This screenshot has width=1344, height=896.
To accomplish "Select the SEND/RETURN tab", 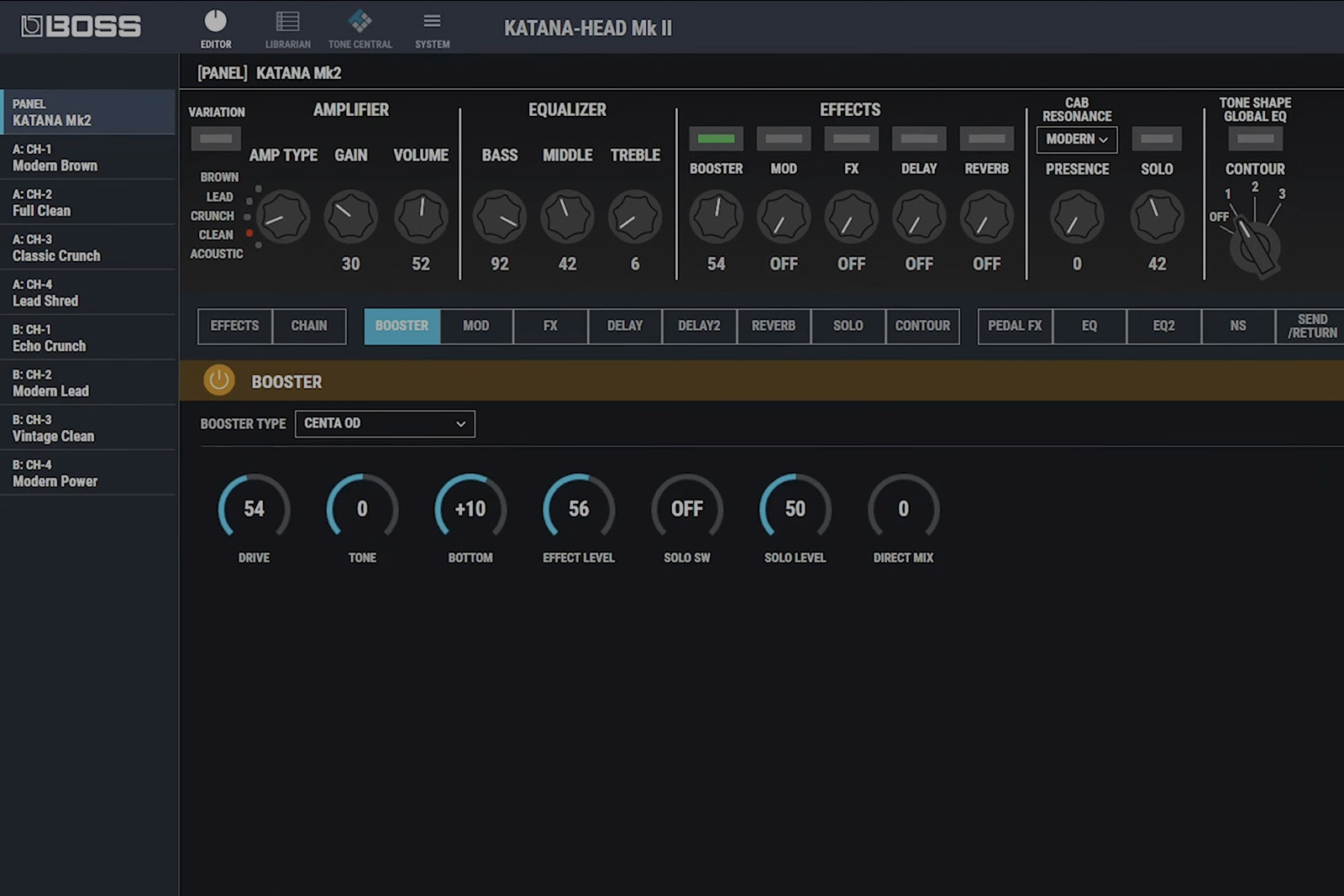I will pyautogui.click(x=1310, y=326).
